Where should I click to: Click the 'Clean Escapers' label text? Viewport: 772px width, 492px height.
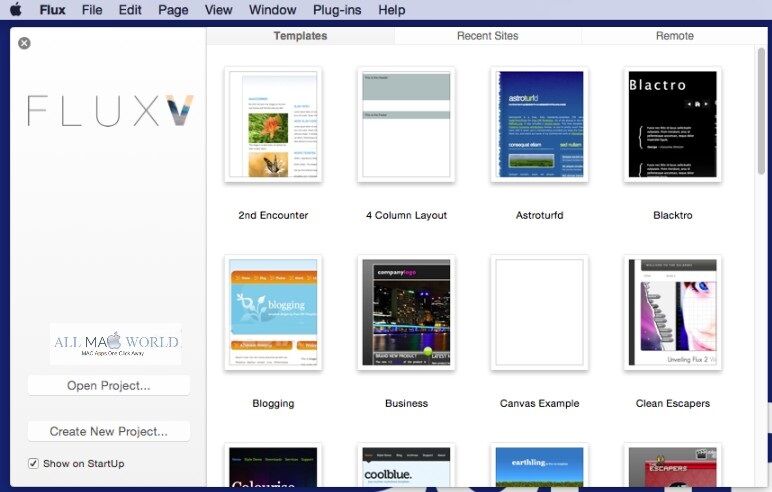[673, 403]
